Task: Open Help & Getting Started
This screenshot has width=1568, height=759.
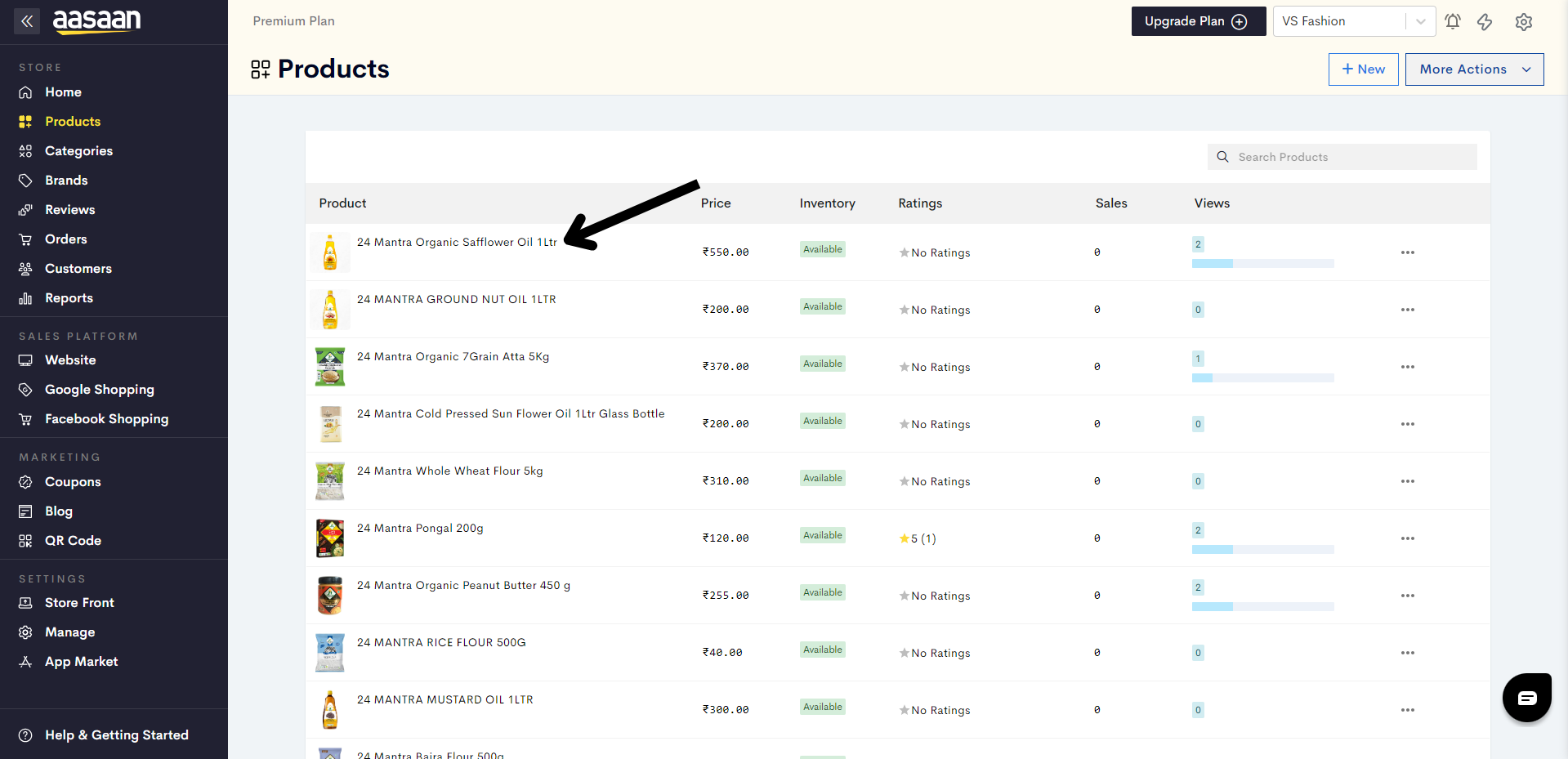Action: click(x=117, y=735)
